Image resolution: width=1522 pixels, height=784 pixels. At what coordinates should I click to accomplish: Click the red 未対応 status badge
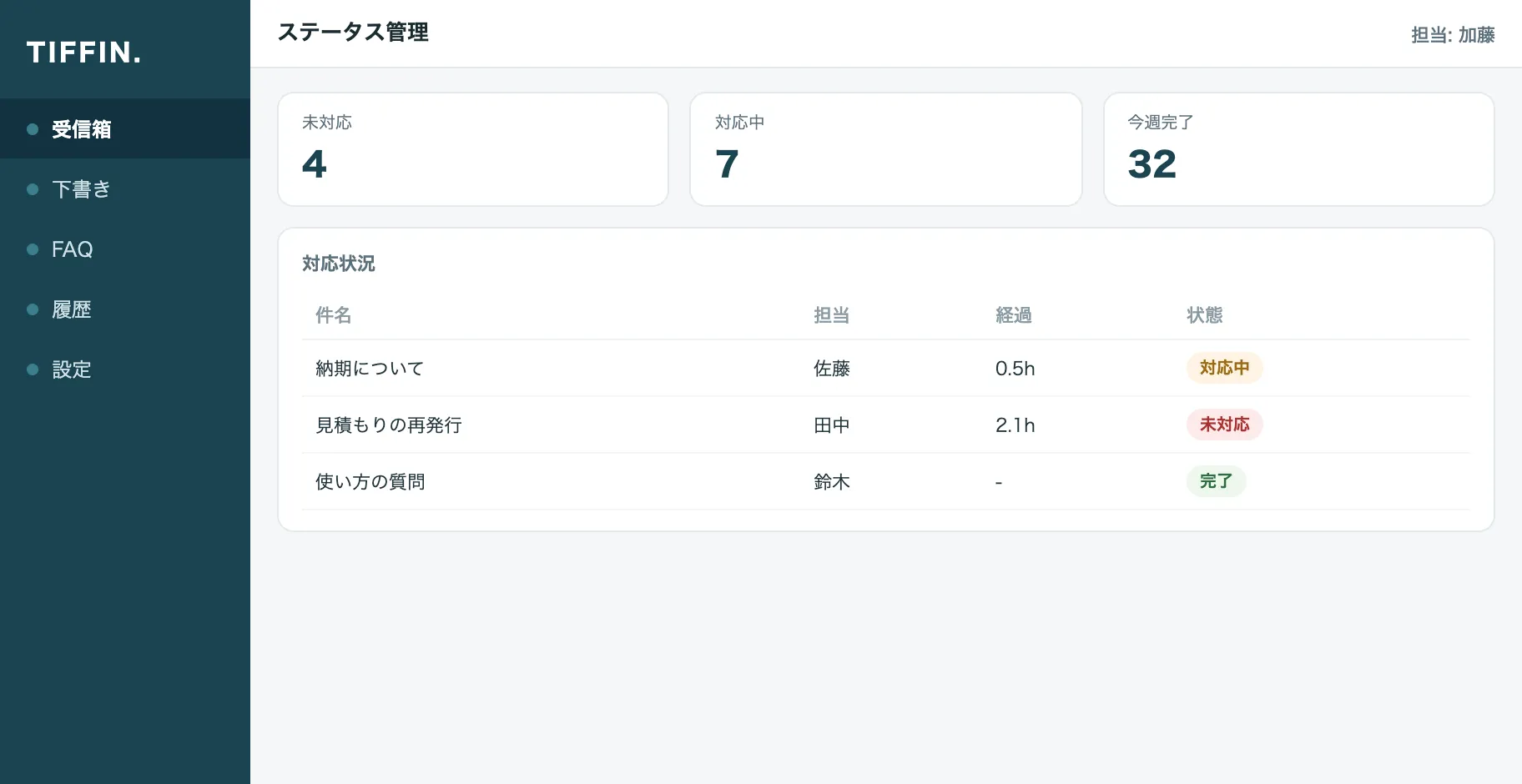click(1225, 425)
